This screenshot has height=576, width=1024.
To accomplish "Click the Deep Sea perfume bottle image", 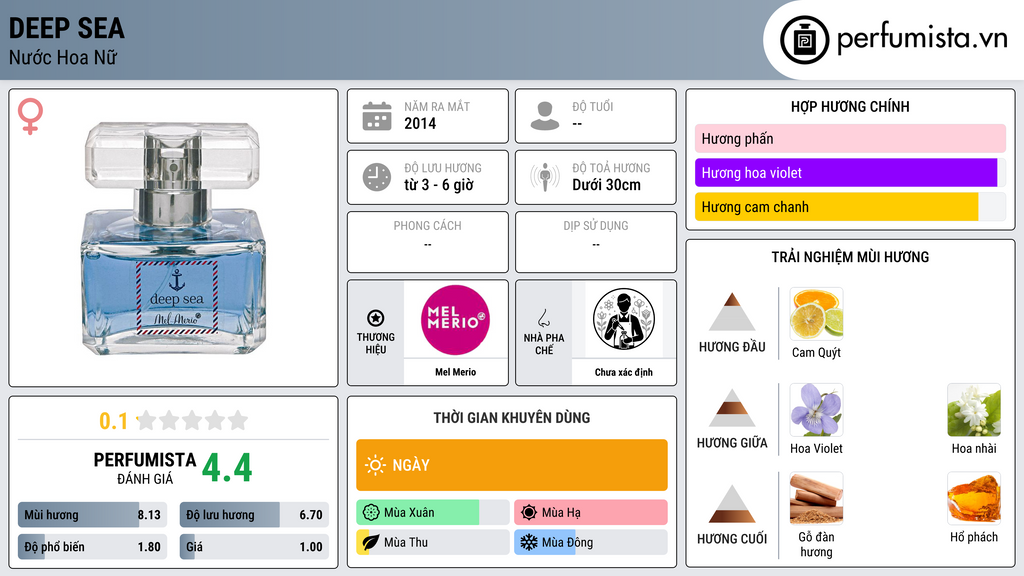I will click(173, 238).
